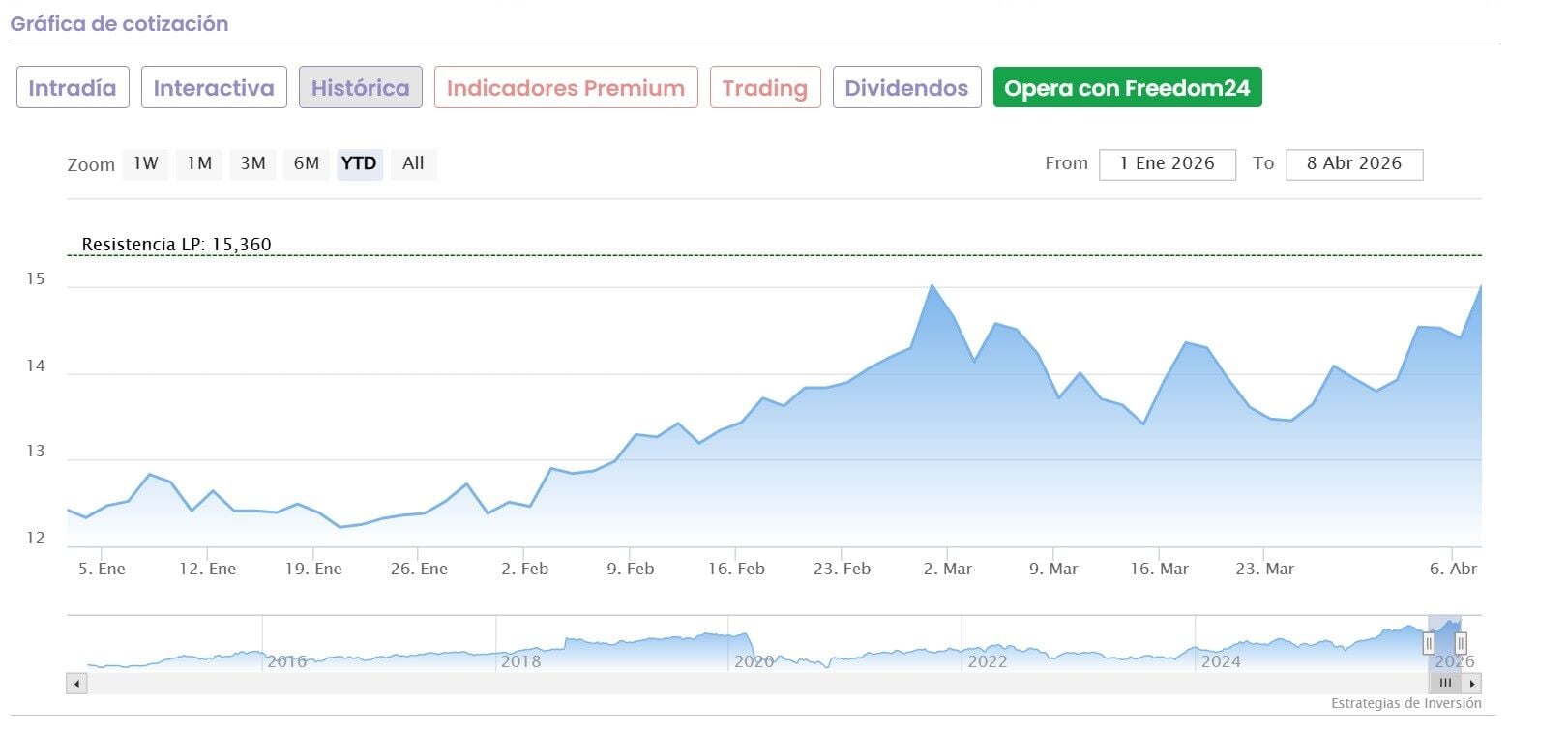The height and width of the screenshot is (731, 1568).
Task: Set zoom range to 1W
Action: point(146,163)
